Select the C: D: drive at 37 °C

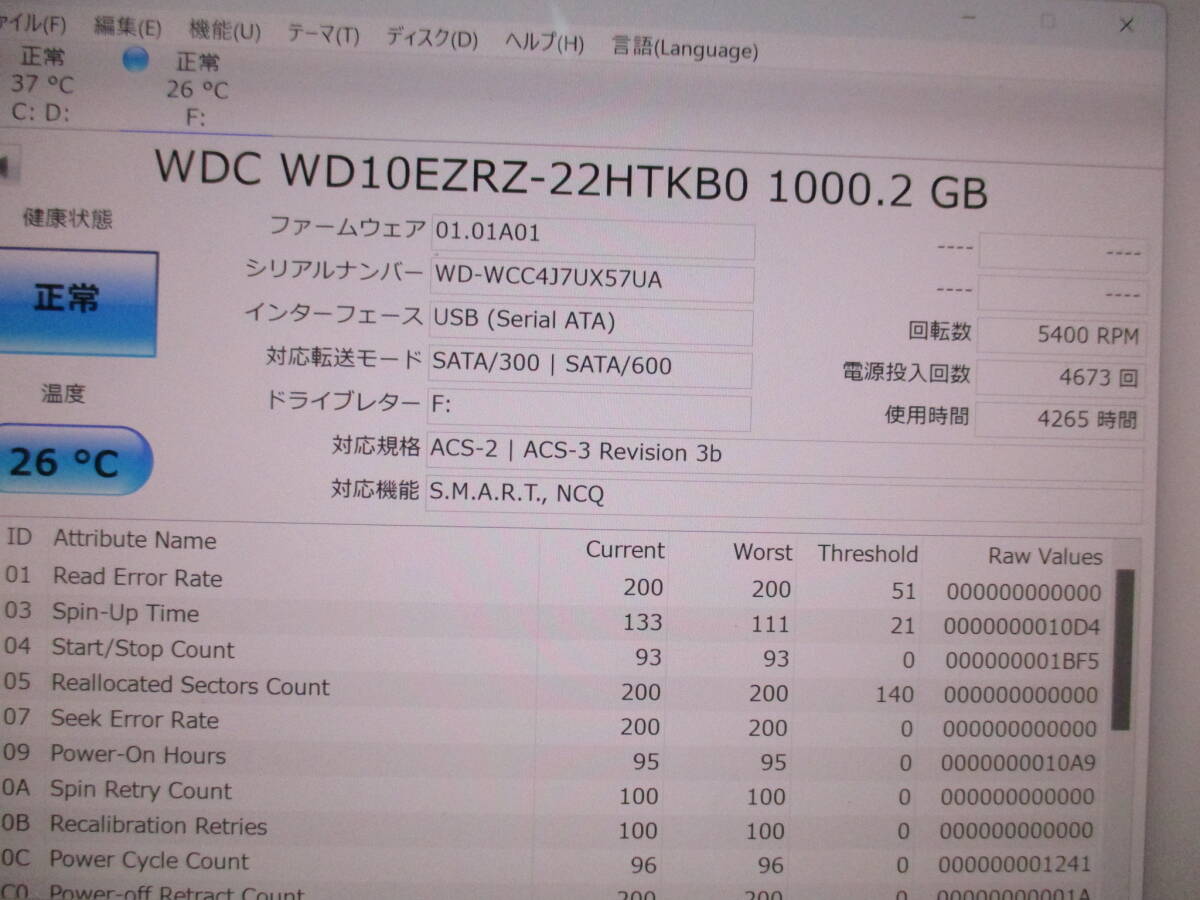pos(41,83)
